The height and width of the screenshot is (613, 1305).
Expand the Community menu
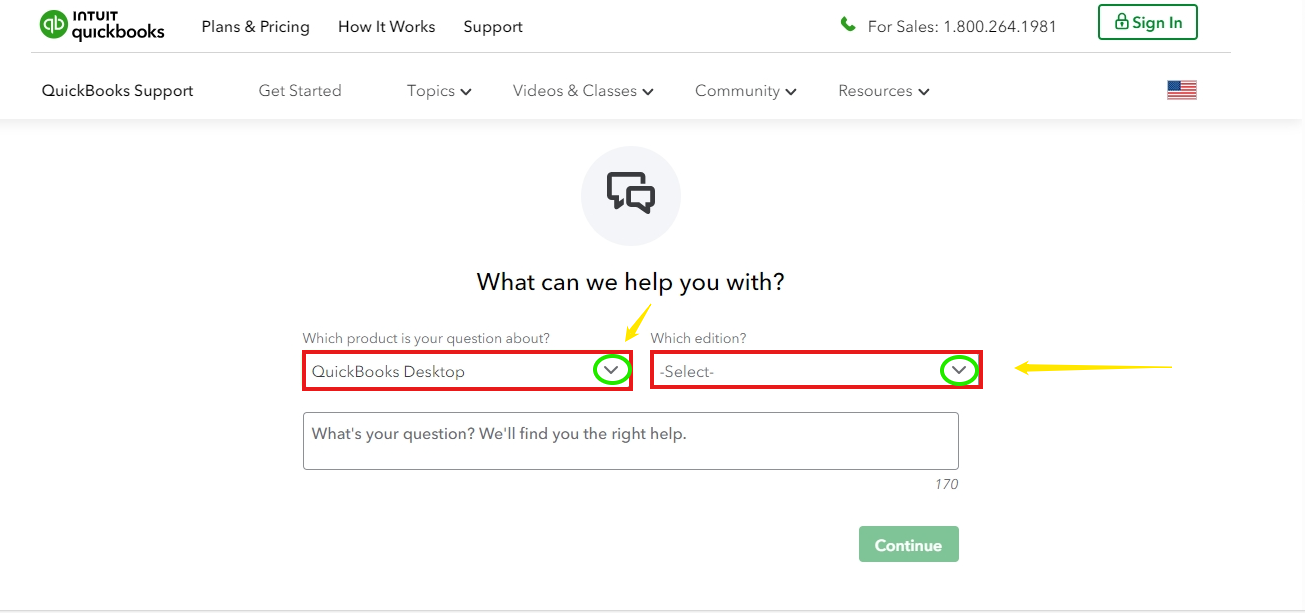click(745, 91)
